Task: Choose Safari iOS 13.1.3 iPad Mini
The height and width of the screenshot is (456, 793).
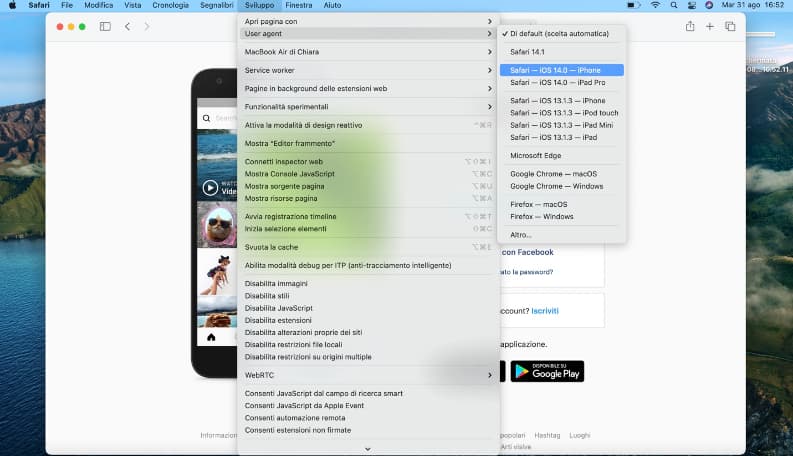Action: 561,125
